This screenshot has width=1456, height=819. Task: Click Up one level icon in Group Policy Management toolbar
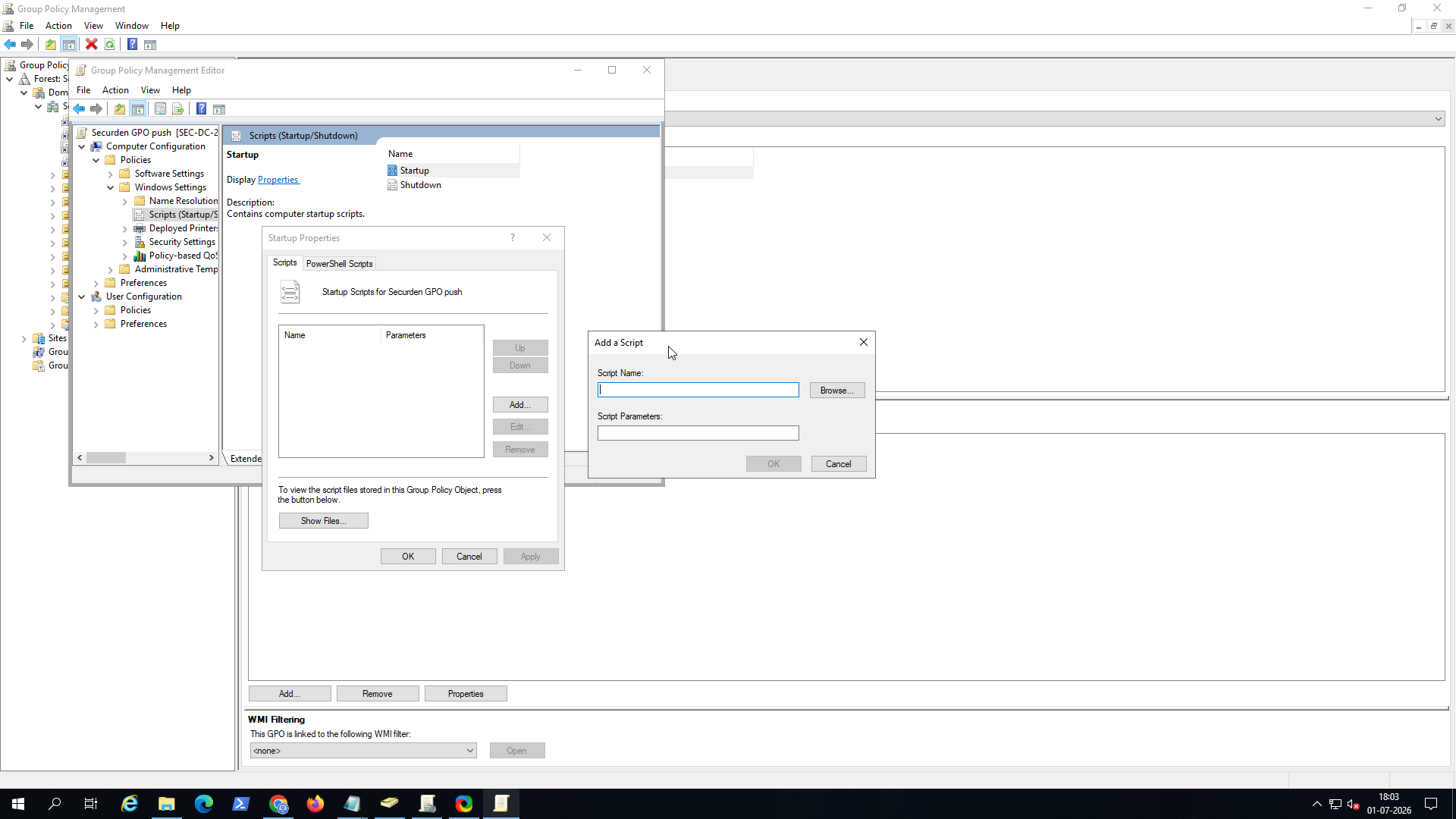tap(51, 45)
